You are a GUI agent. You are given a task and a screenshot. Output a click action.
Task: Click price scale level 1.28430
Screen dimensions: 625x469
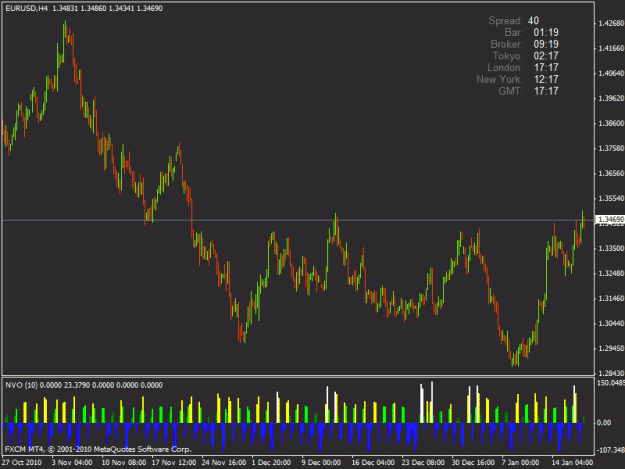coord(611,373)
